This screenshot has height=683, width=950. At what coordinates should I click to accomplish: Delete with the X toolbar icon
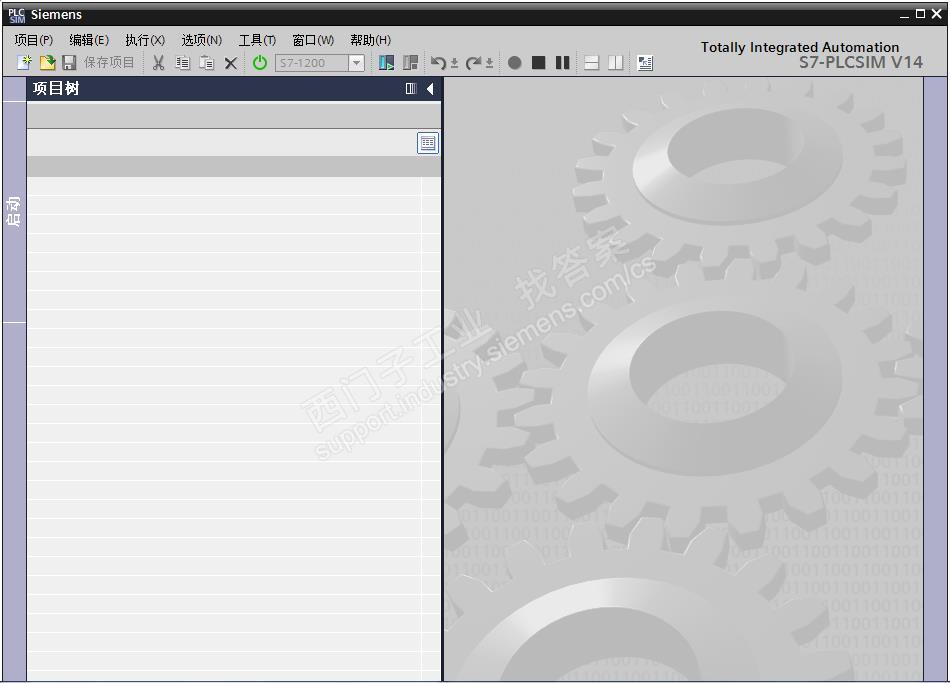[x=231, y=63]
